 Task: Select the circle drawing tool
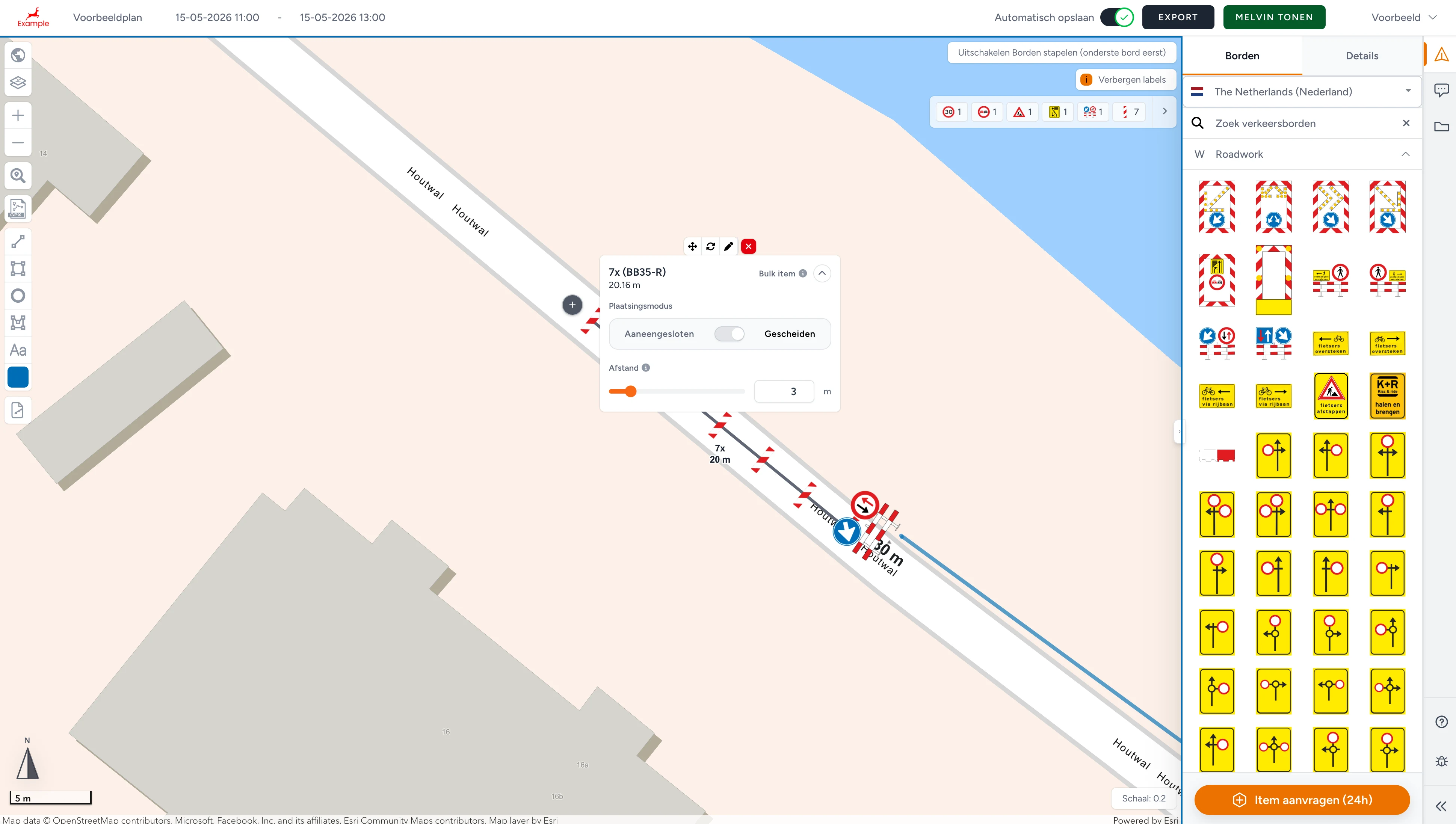coord(18,296)
